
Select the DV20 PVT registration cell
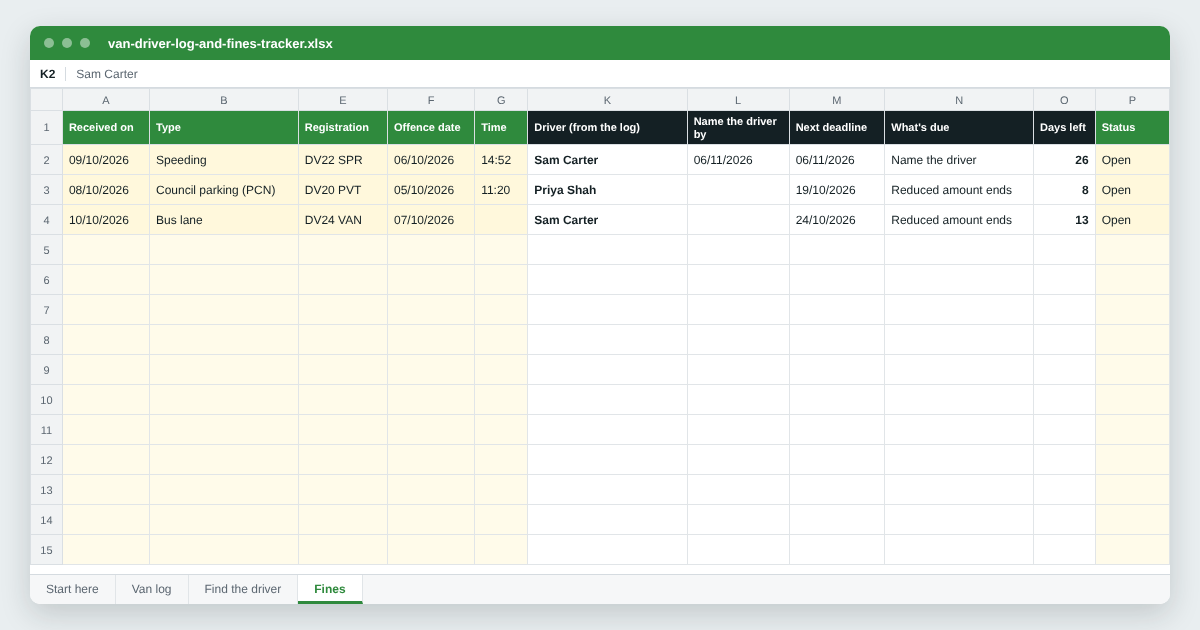pos(343,190)
